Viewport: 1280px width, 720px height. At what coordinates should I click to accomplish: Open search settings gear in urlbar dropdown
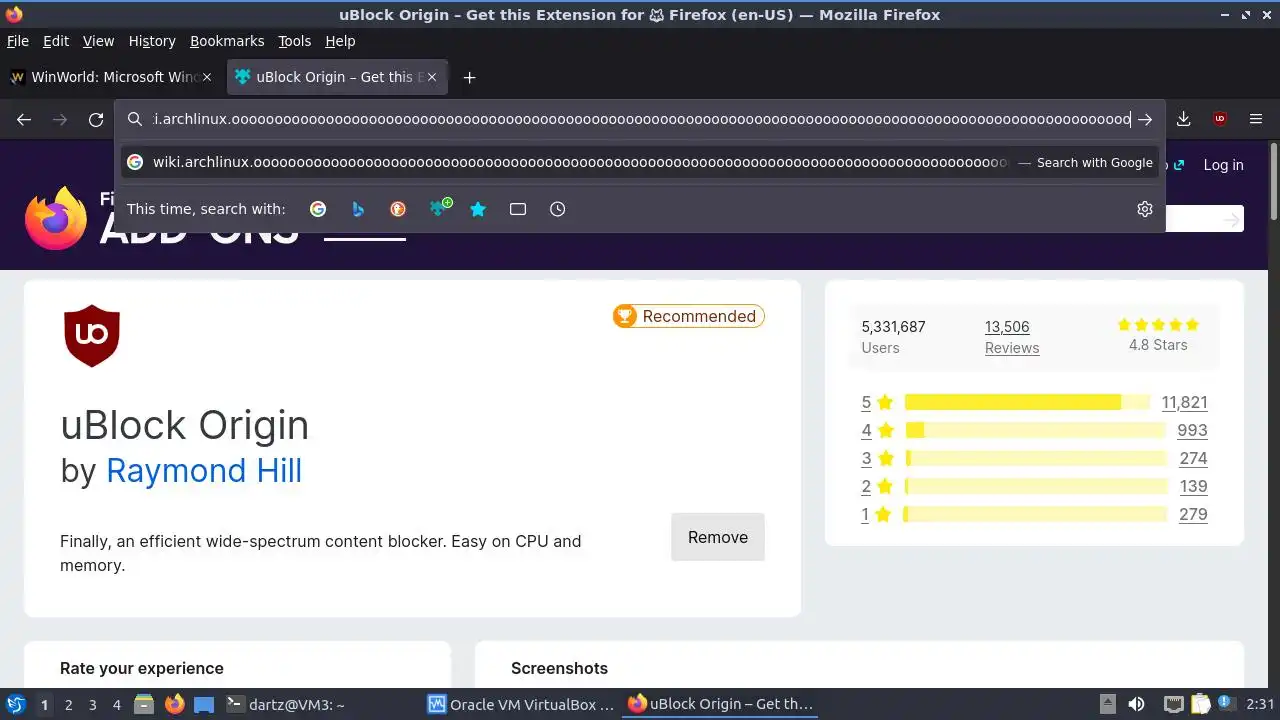1145,209
